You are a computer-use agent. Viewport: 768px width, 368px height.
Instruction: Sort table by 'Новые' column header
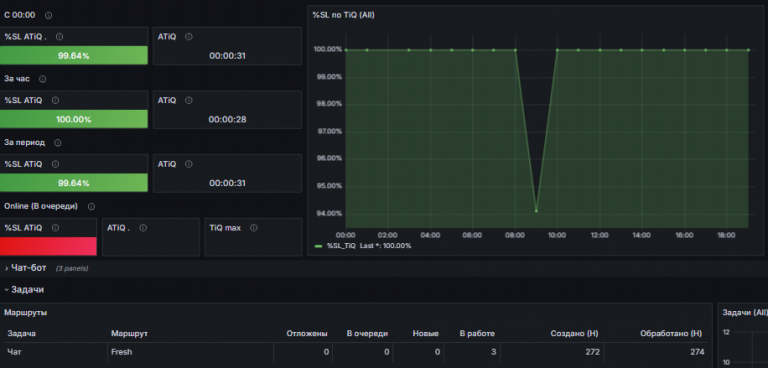pyautogui.click(x=426, y=333)
